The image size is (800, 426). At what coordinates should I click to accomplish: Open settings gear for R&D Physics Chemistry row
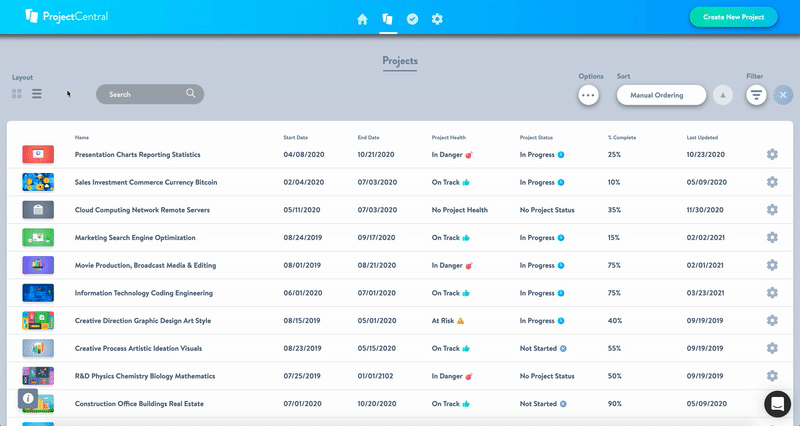pyautogui.click(x=772, y=375)
